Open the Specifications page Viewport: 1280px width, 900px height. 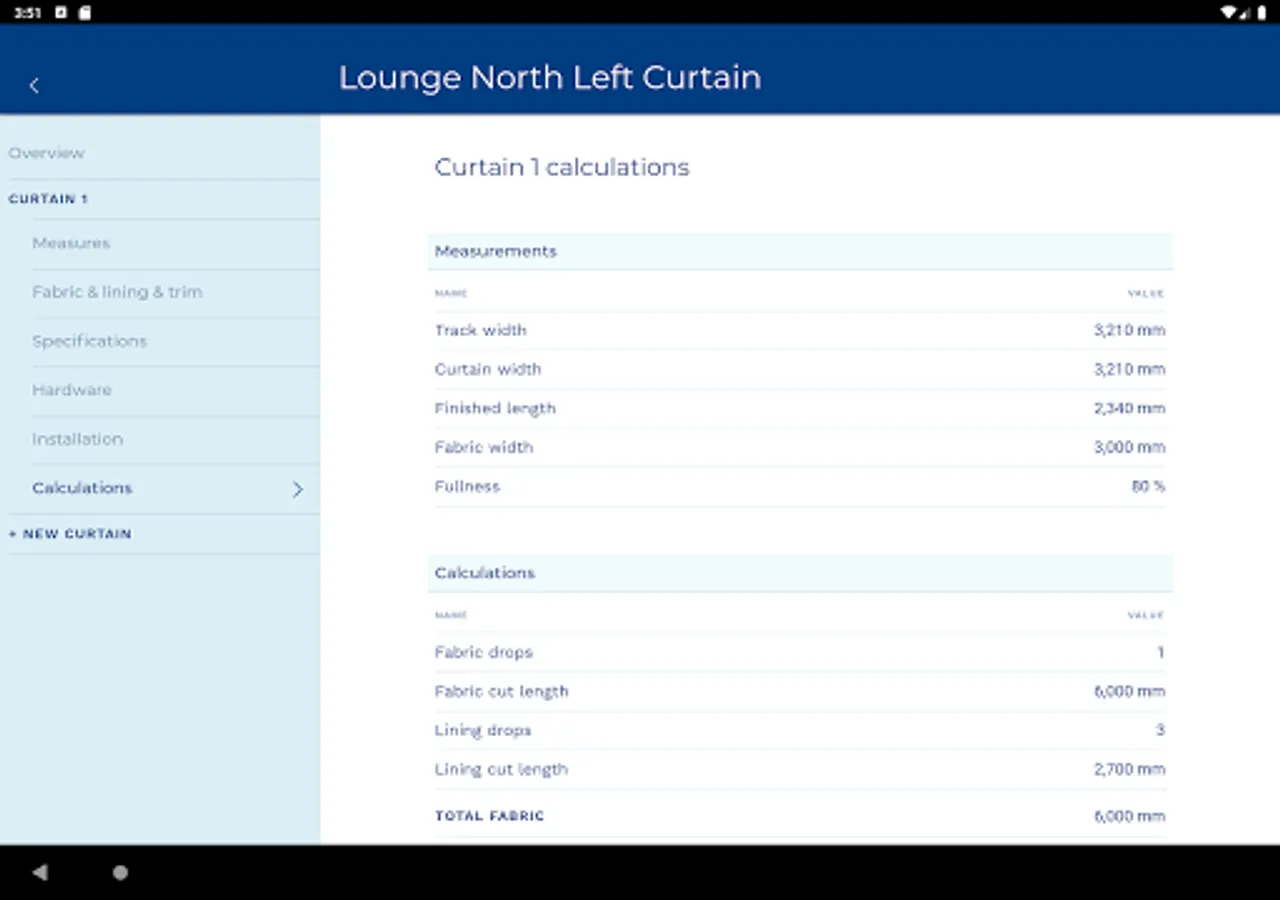point(89,341)
